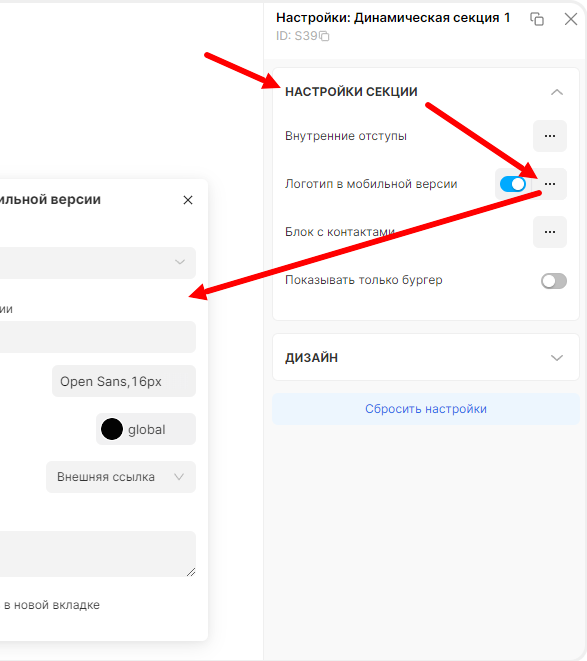Screen dimensions: 587x661
Task: Pick the black global color swatch
Action: point(112,429)
